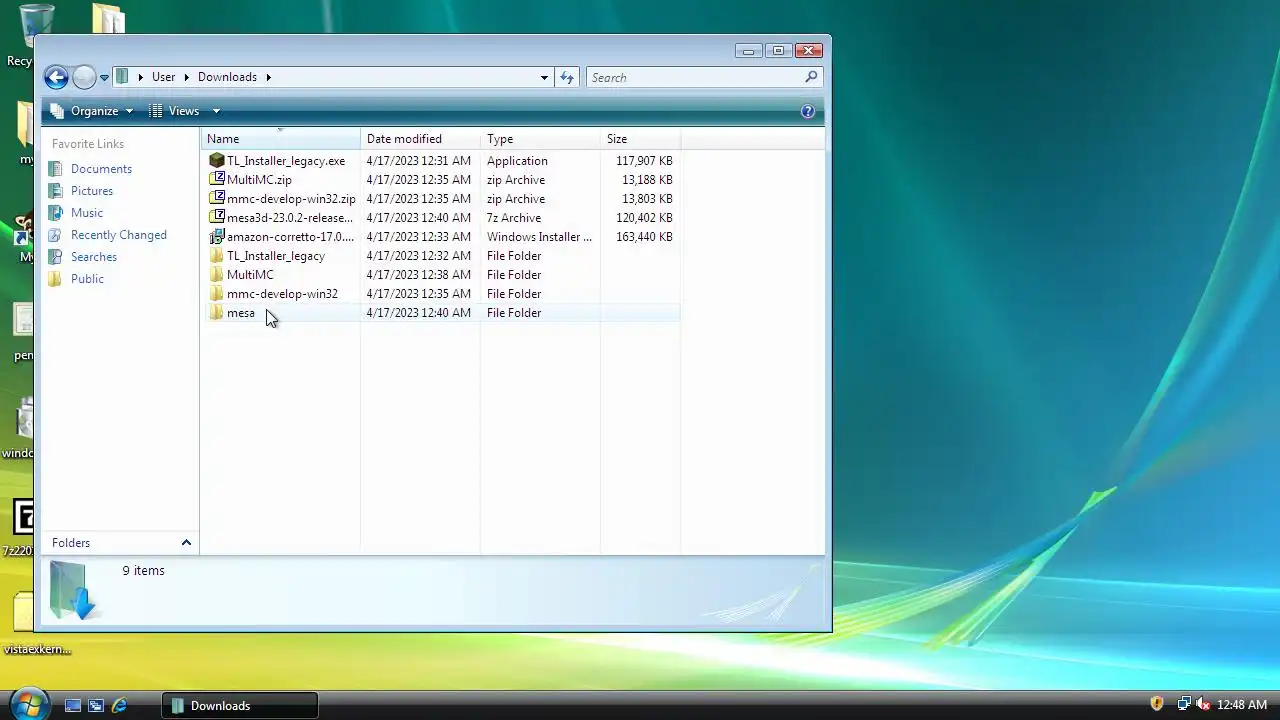Open Music favorite link
1280x720 pixels.
click(87, 213)
